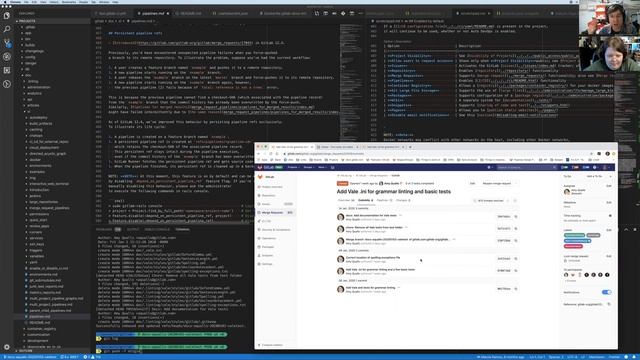The height and width of the screenshot is (360, 640).
Task: Open git_submodules.md in explorer
Action: tap(45, 280)
